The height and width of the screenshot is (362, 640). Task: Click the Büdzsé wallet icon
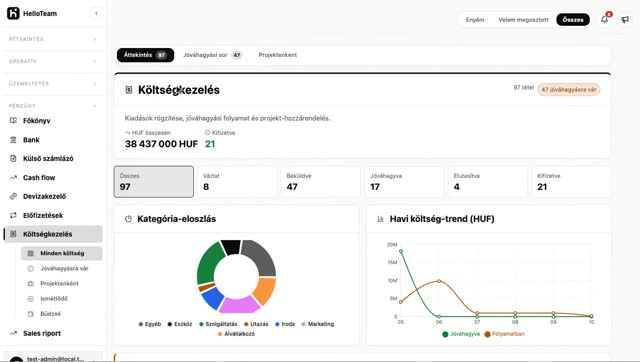pyautogui.click(x=31, y=313)
